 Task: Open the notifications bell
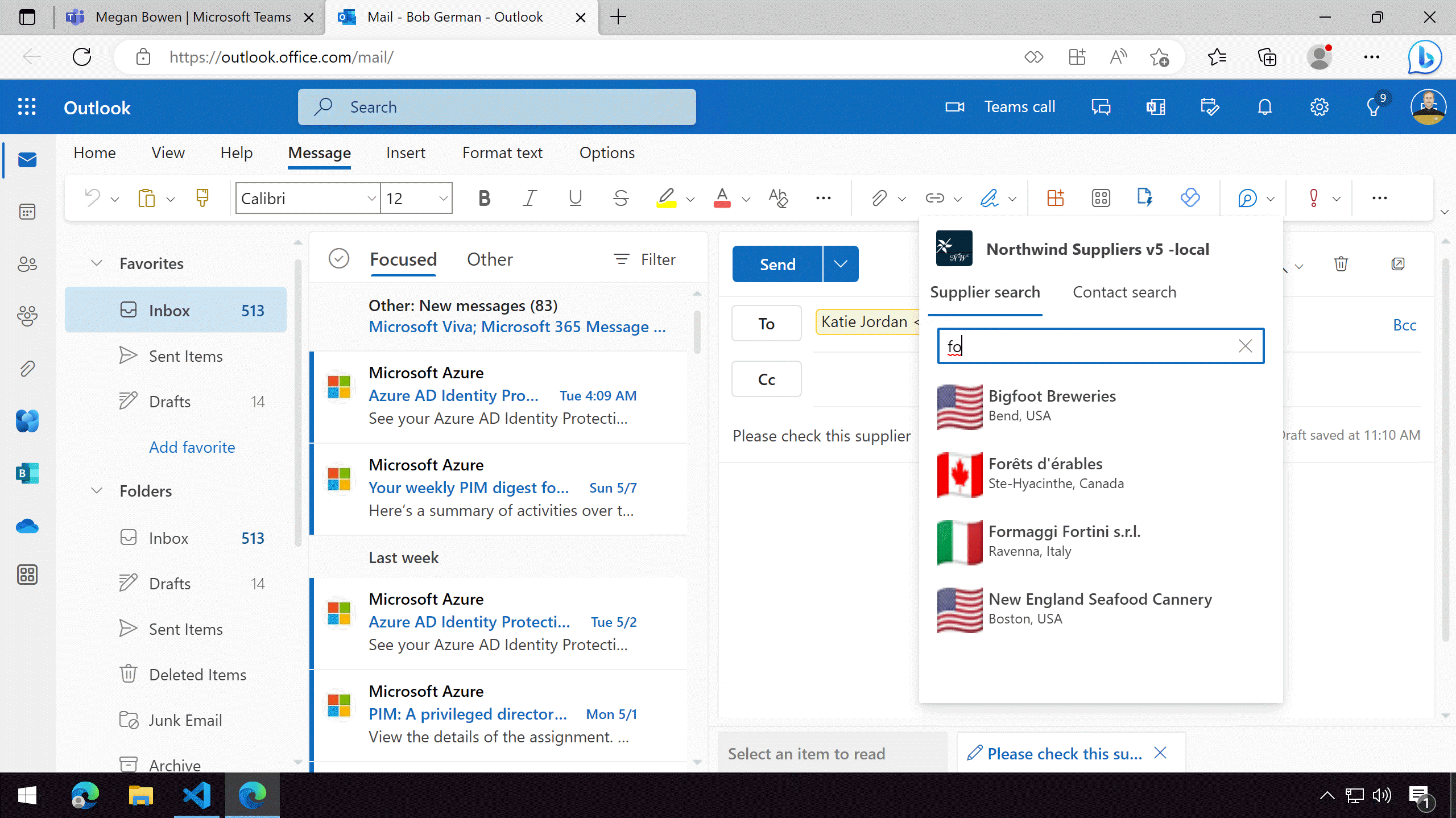[x=1265, y=107]
